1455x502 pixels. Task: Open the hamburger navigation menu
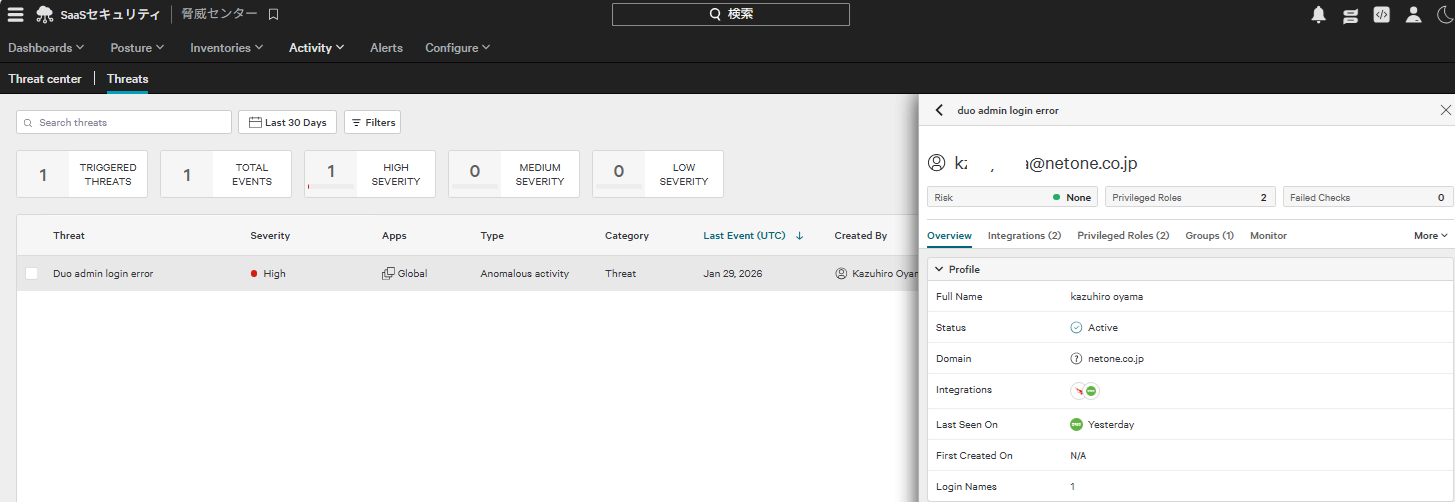(x=15, y=14)
